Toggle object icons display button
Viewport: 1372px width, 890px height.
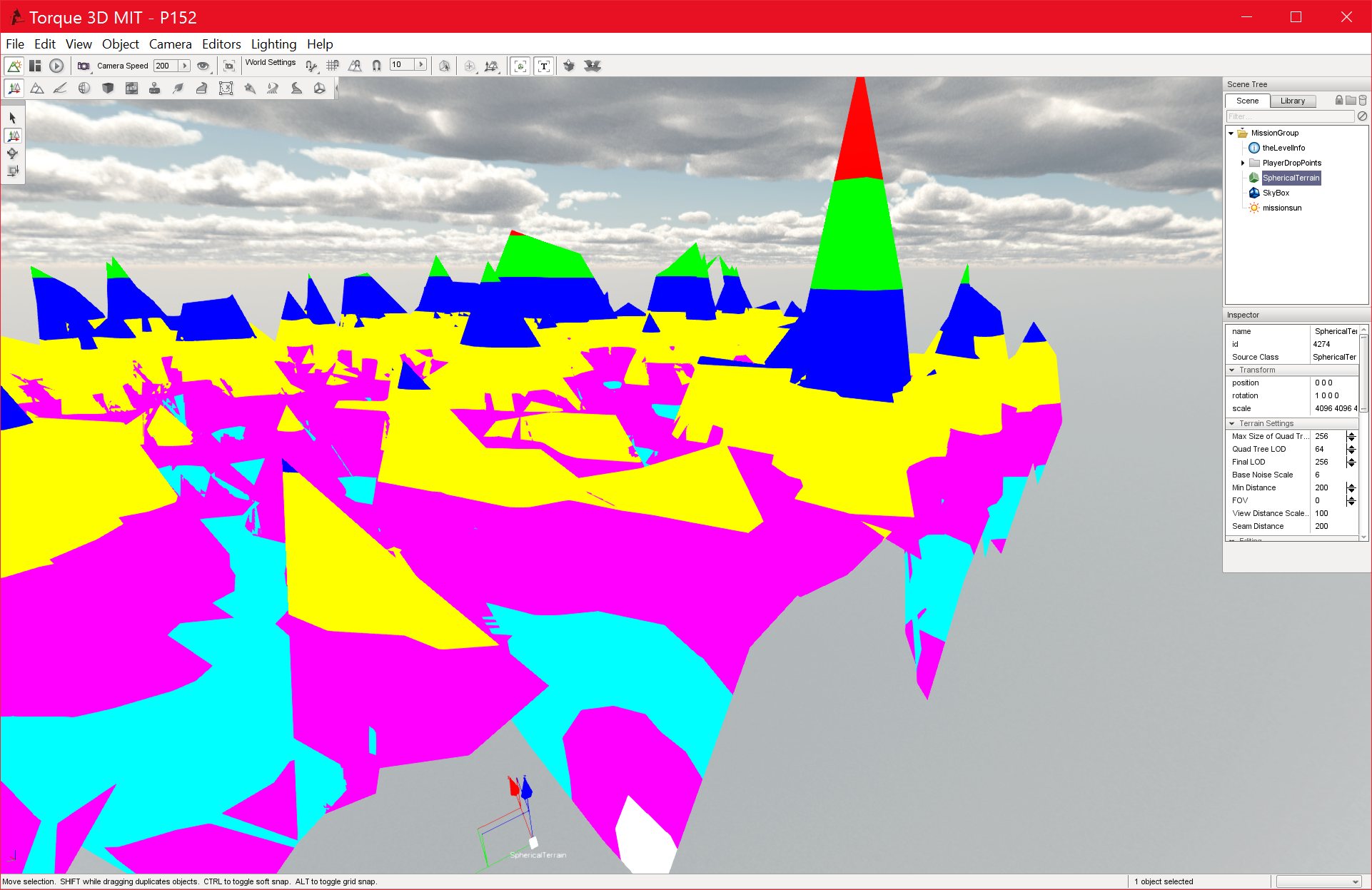click(x=520, y=66)
